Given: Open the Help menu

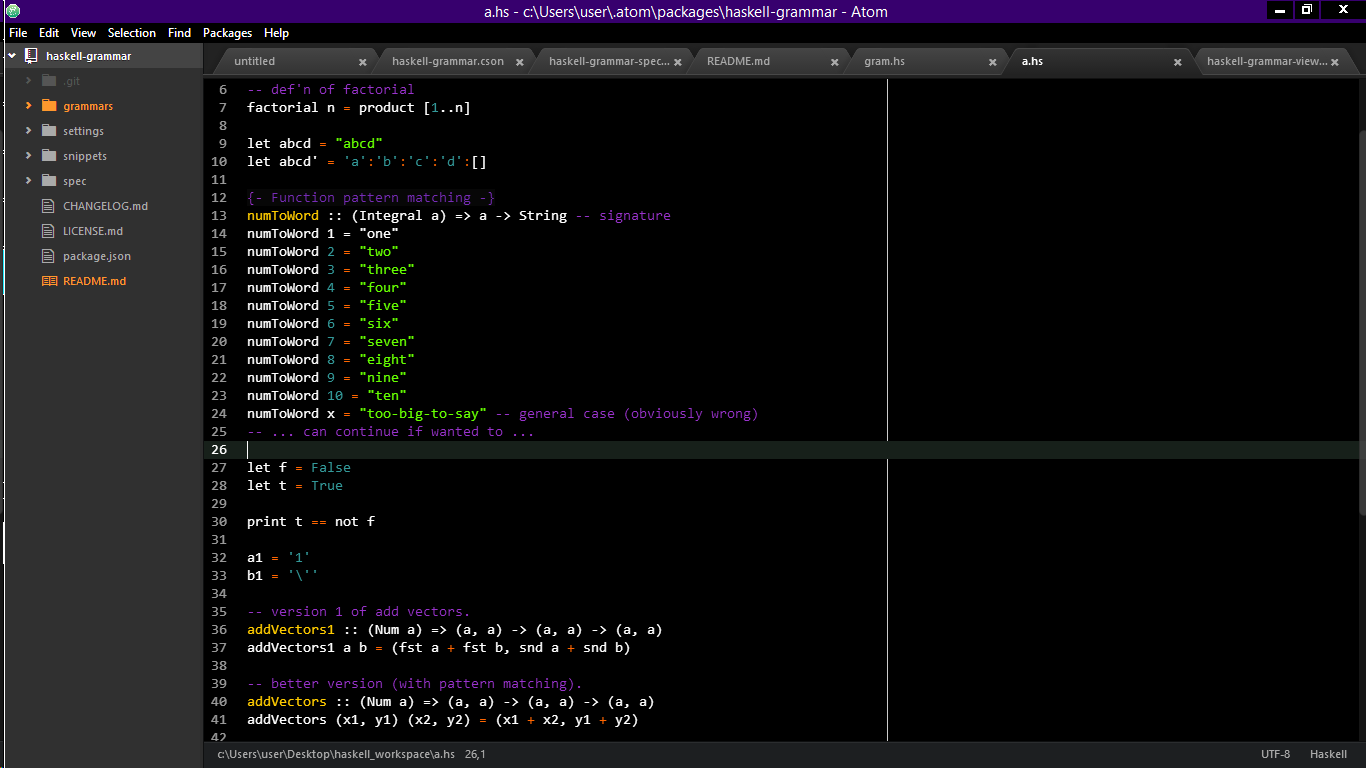Looking at the screenshot, I should click(277, 33).
